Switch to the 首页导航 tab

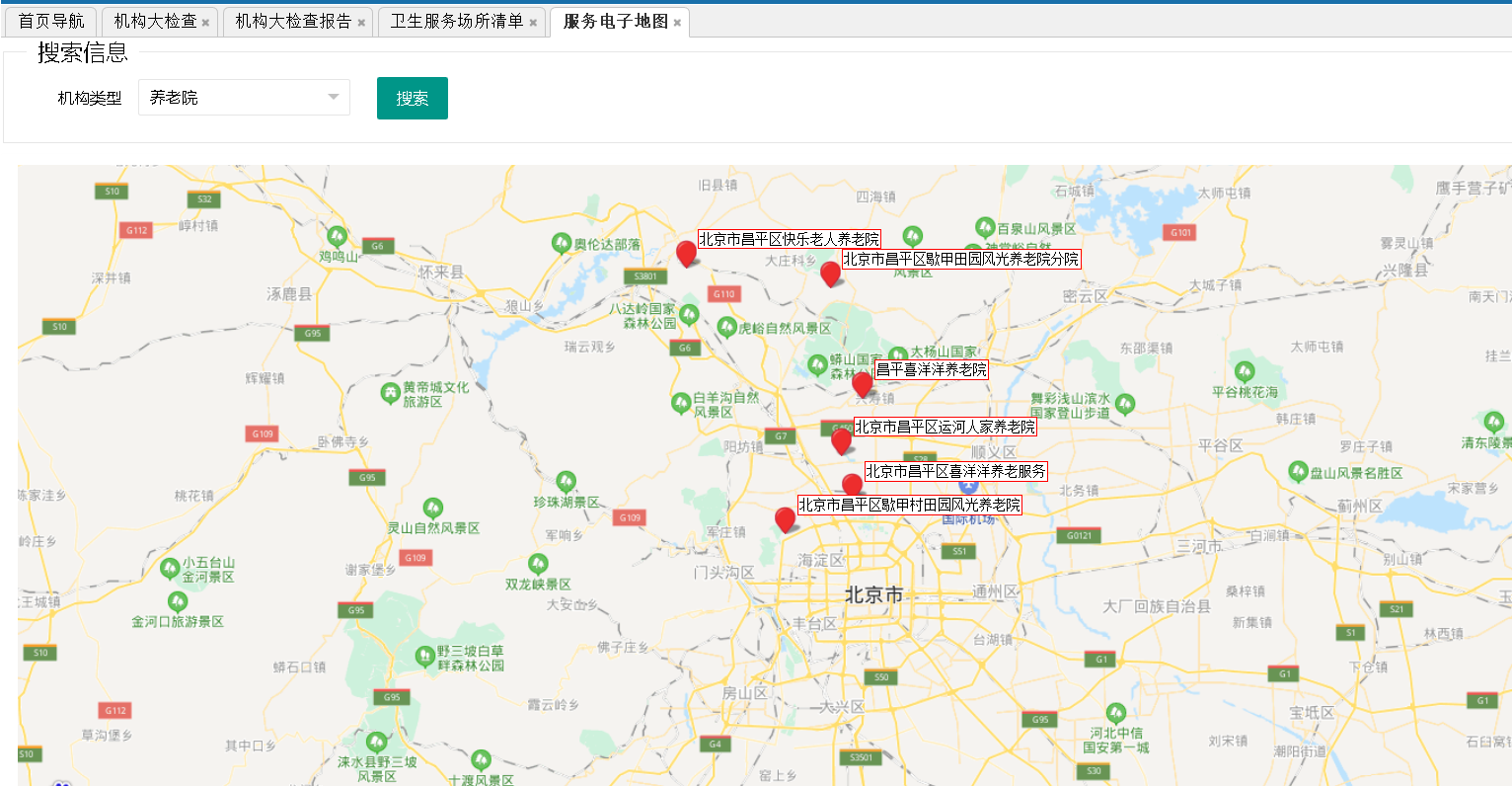click(51, 22)
